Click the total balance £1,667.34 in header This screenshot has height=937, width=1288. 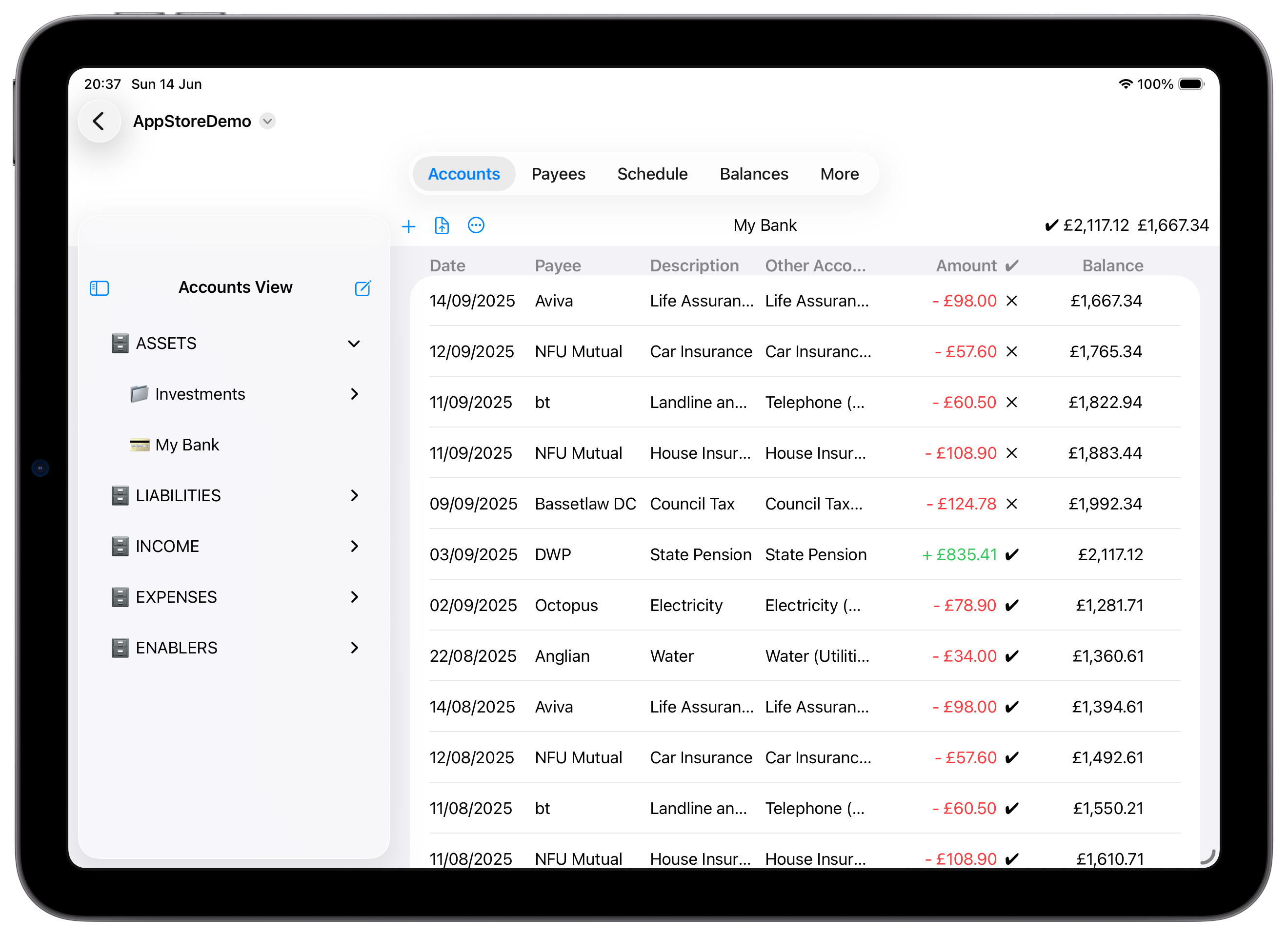(x=1173, y=225)
